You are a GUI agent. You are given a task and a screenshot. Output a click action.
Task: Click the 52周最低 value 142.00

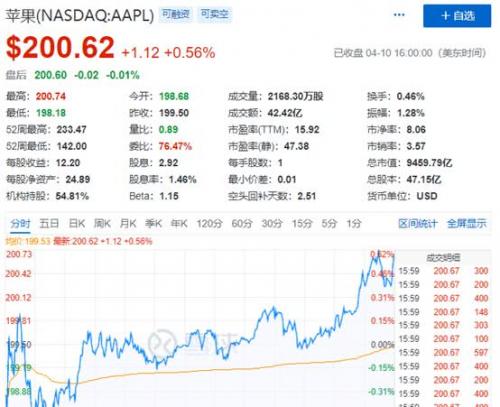pyautogui.click(x=72, y=146)
